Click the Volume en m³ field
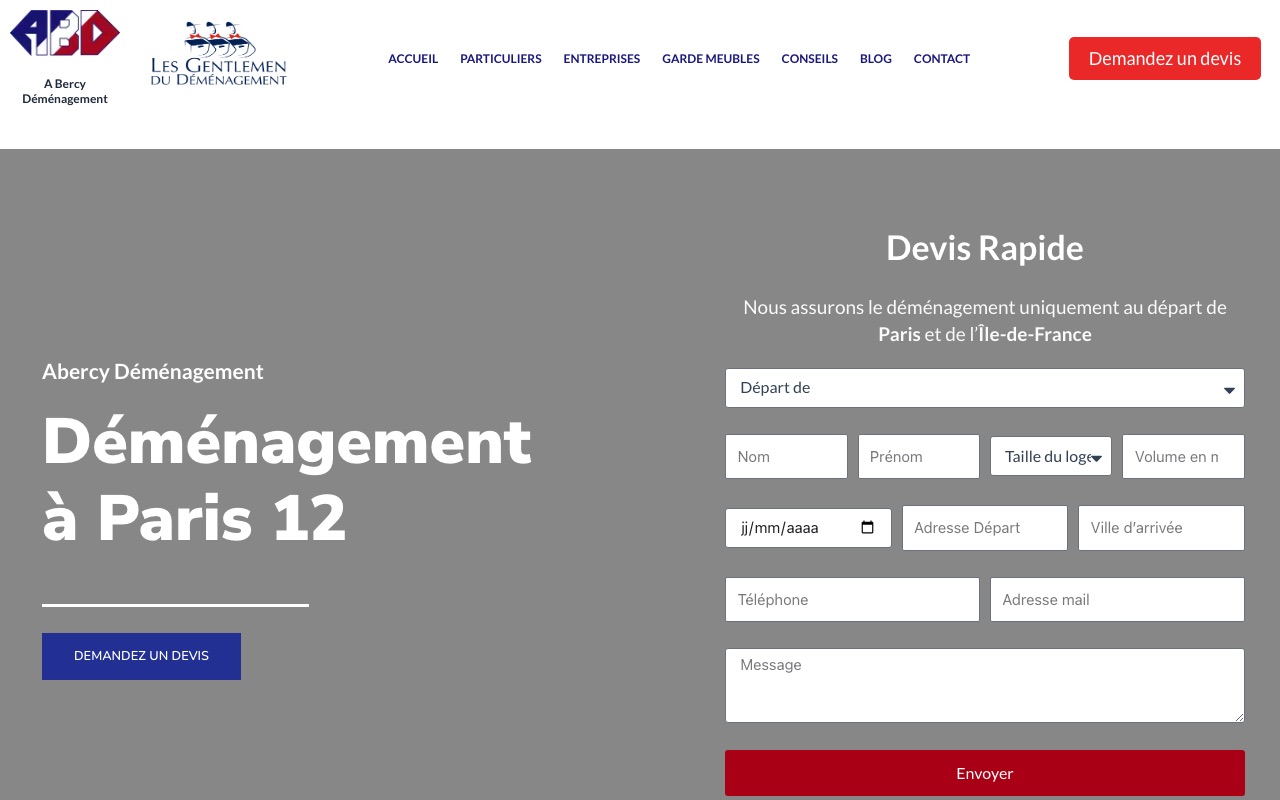The width and height of the screenshot is (1280, 800). pyautogui.click(x=1183, y=456)
